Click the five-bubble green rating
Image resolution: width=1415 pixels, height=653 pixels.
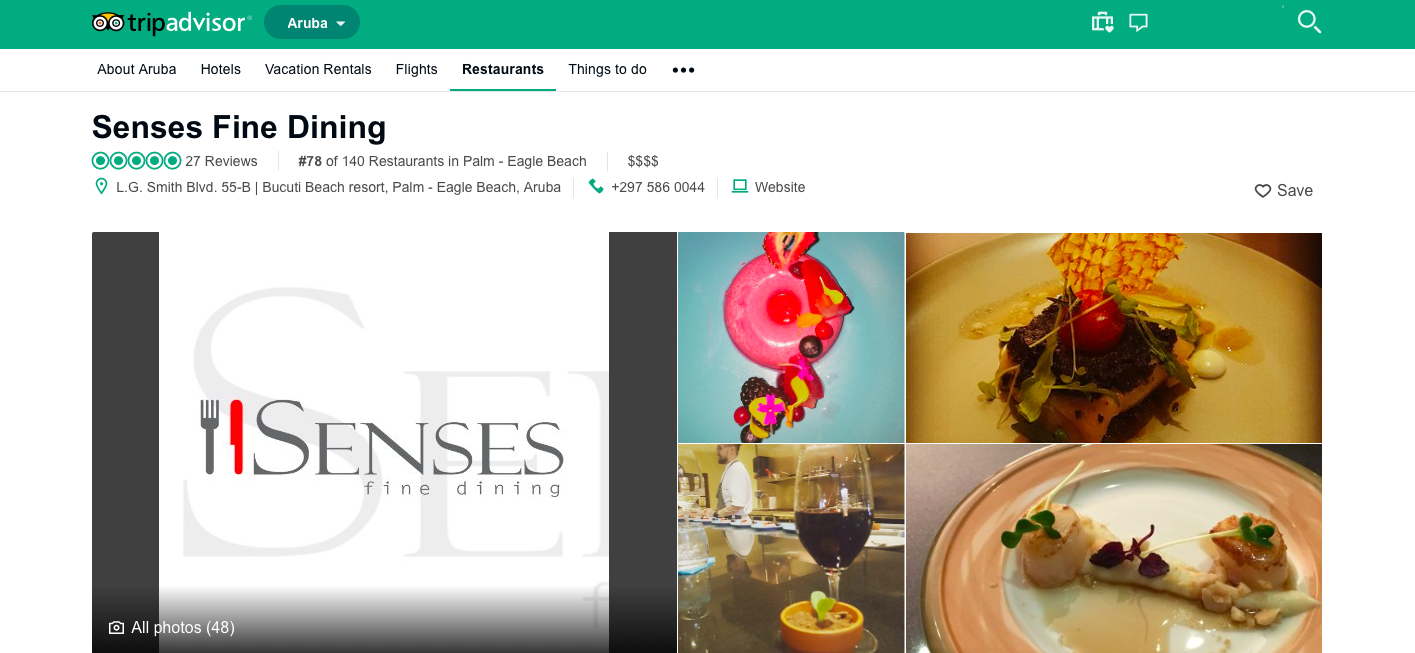pyautogui.click(x=136, y=161)
